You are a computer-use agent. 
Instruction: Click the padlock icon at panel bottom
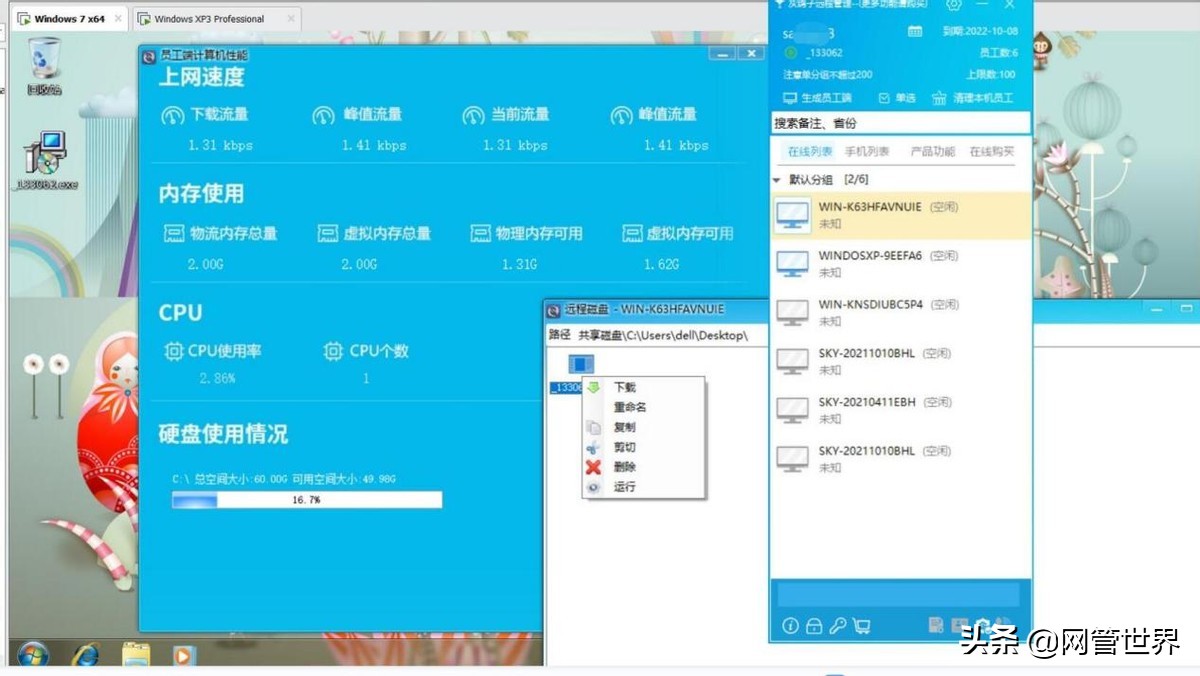(x=816, y=625)
